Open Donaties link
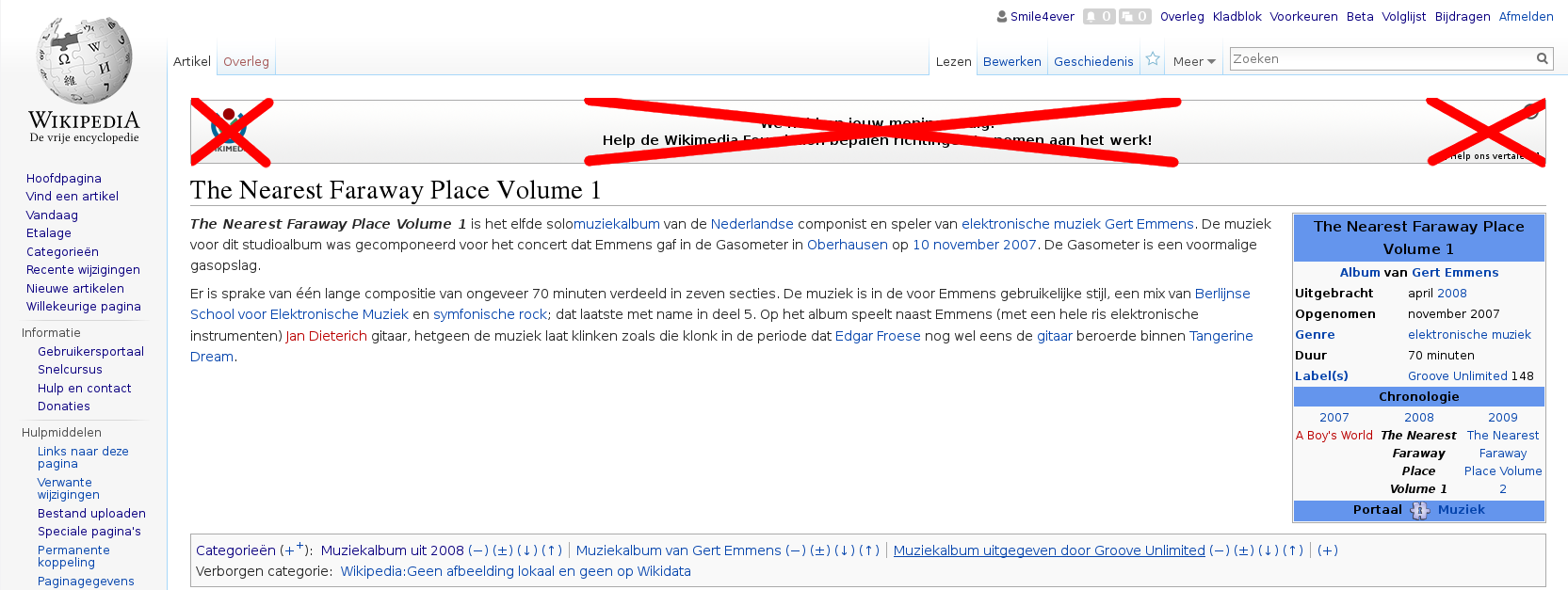Image resolution: width=1568 pixels, height=590 pixels. tap(64, 406)
